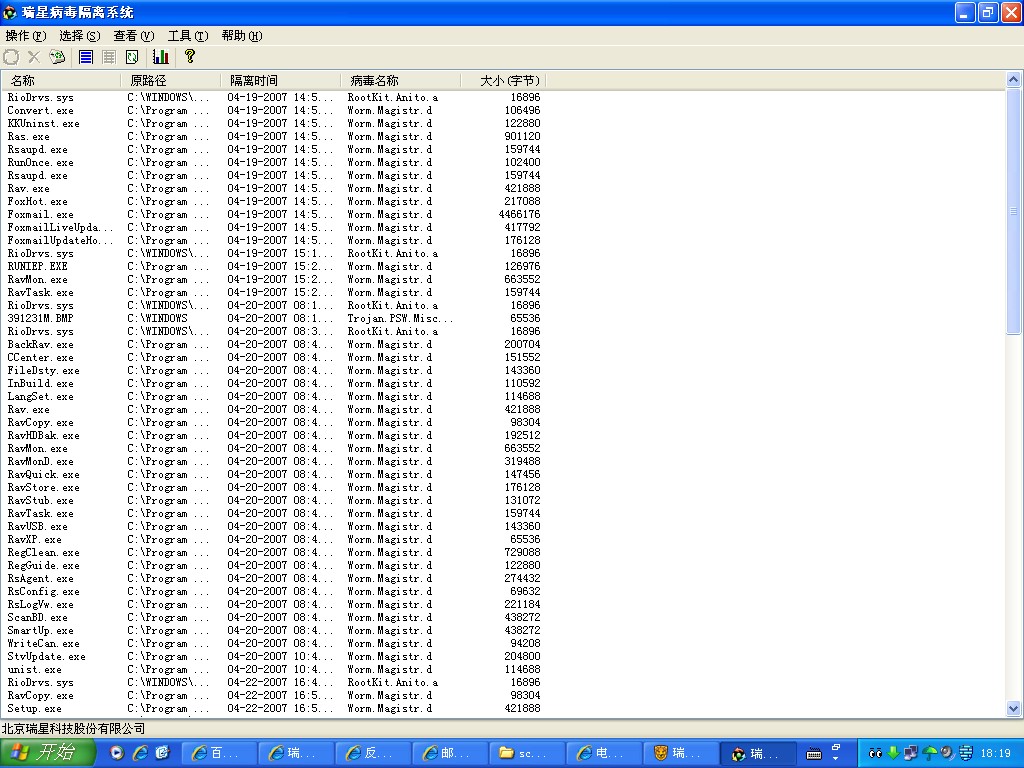Click the list scrollbar down arrow
The height and width of the screenshot is (768, 1024).
pos(1014,708)
